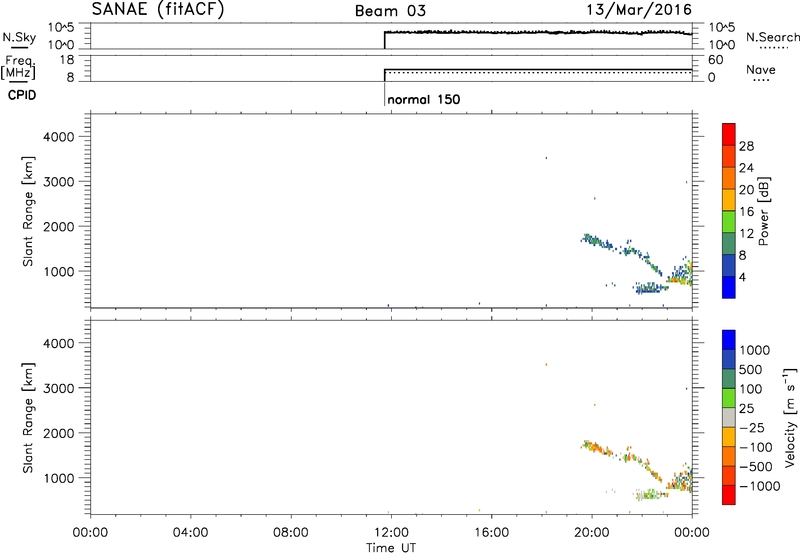Click the 12:00 time tick label

coord(391,533)
